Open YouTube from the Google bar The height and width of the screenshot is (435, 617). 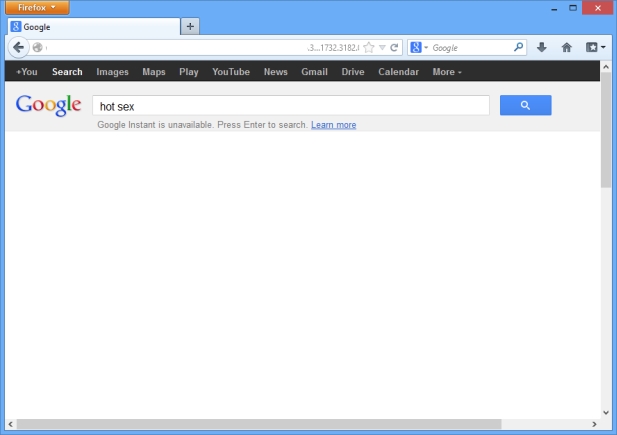231,72
